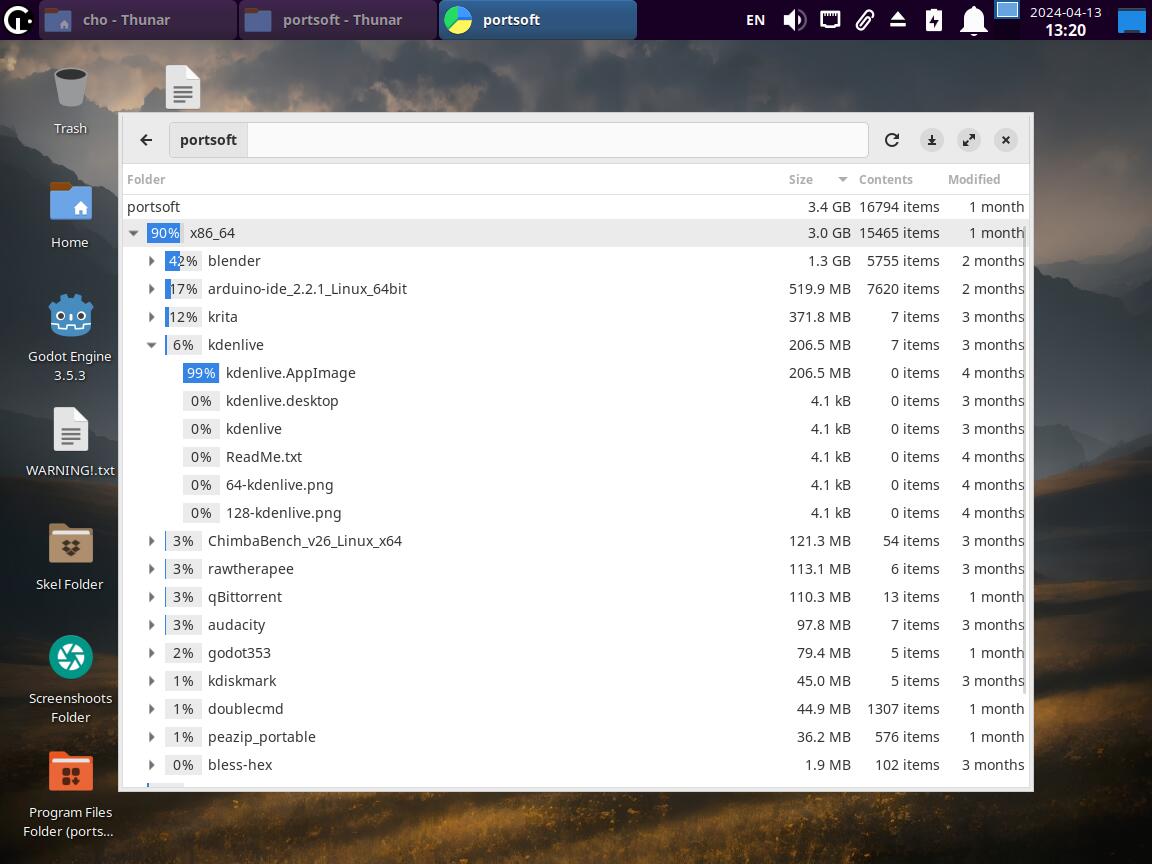Open the battery power tray icon
Image resolution: width=1152 pixels, height=864 pixels.
(x=934, y=20)
